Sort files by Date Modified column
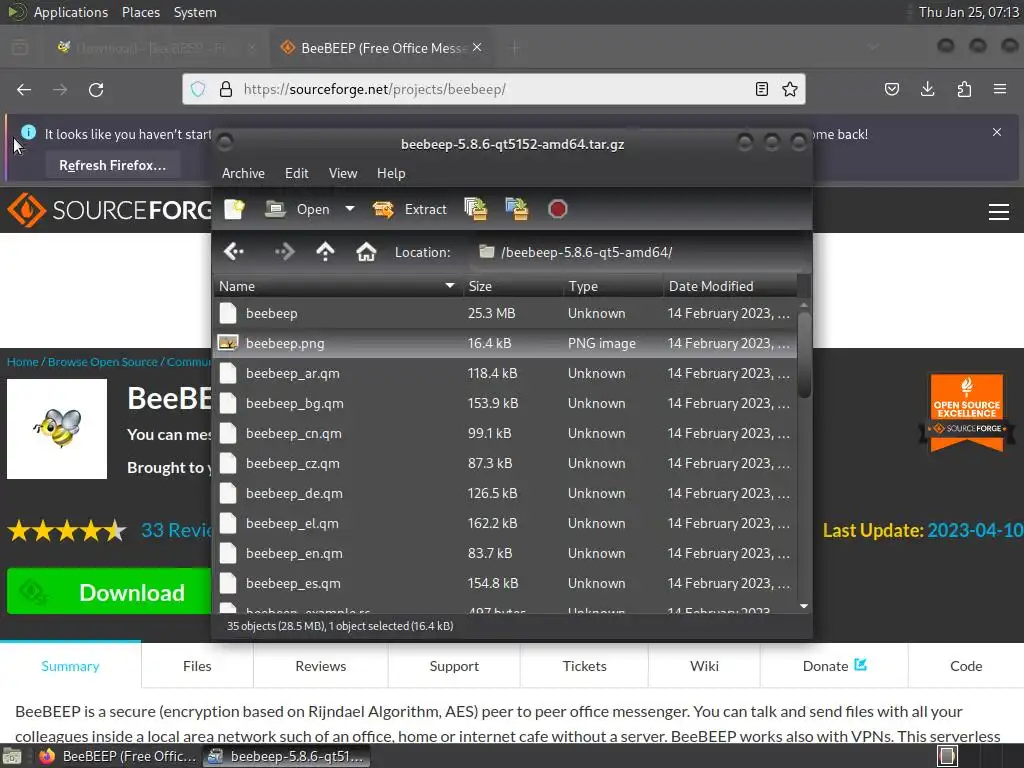1024x768 pixels. pos(730,286)
